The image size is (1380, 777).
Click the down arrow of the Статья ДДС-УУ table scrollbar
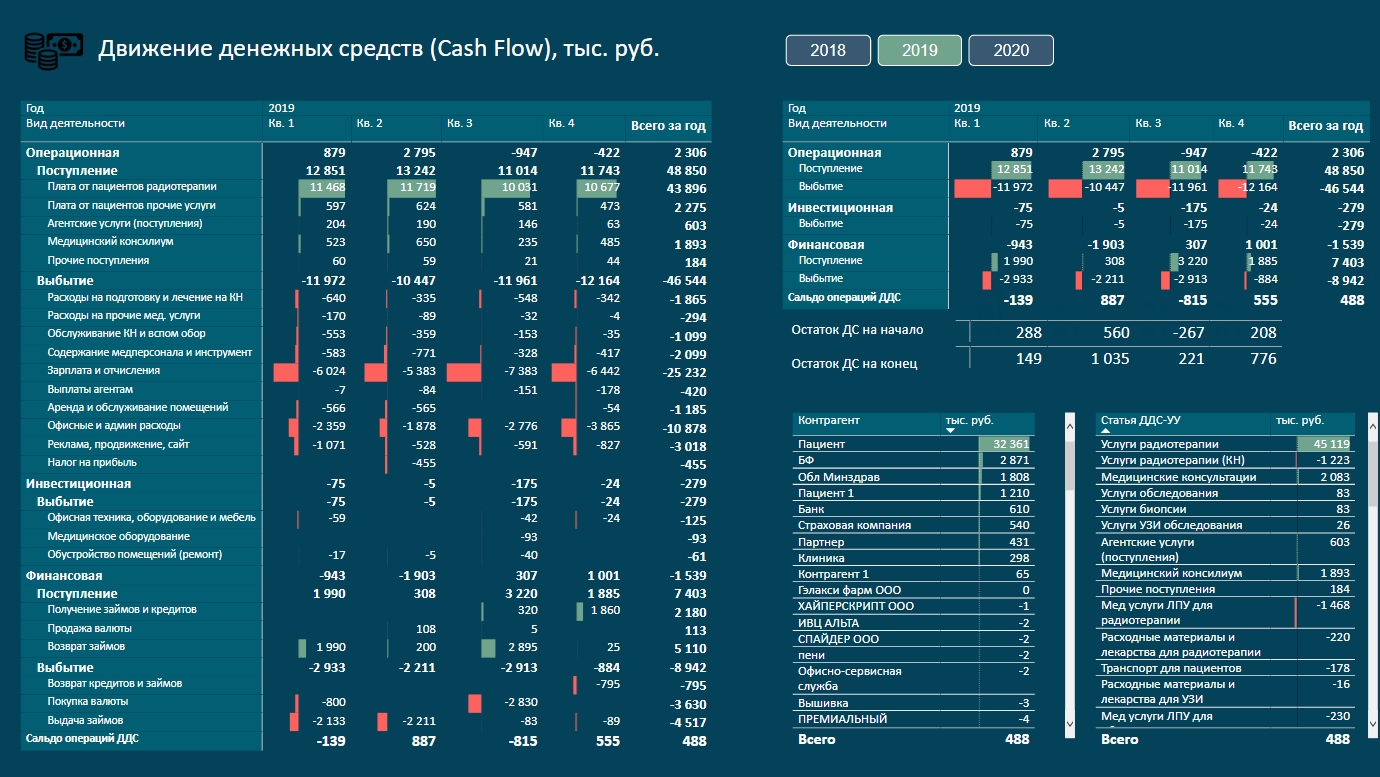[1372, 722]
